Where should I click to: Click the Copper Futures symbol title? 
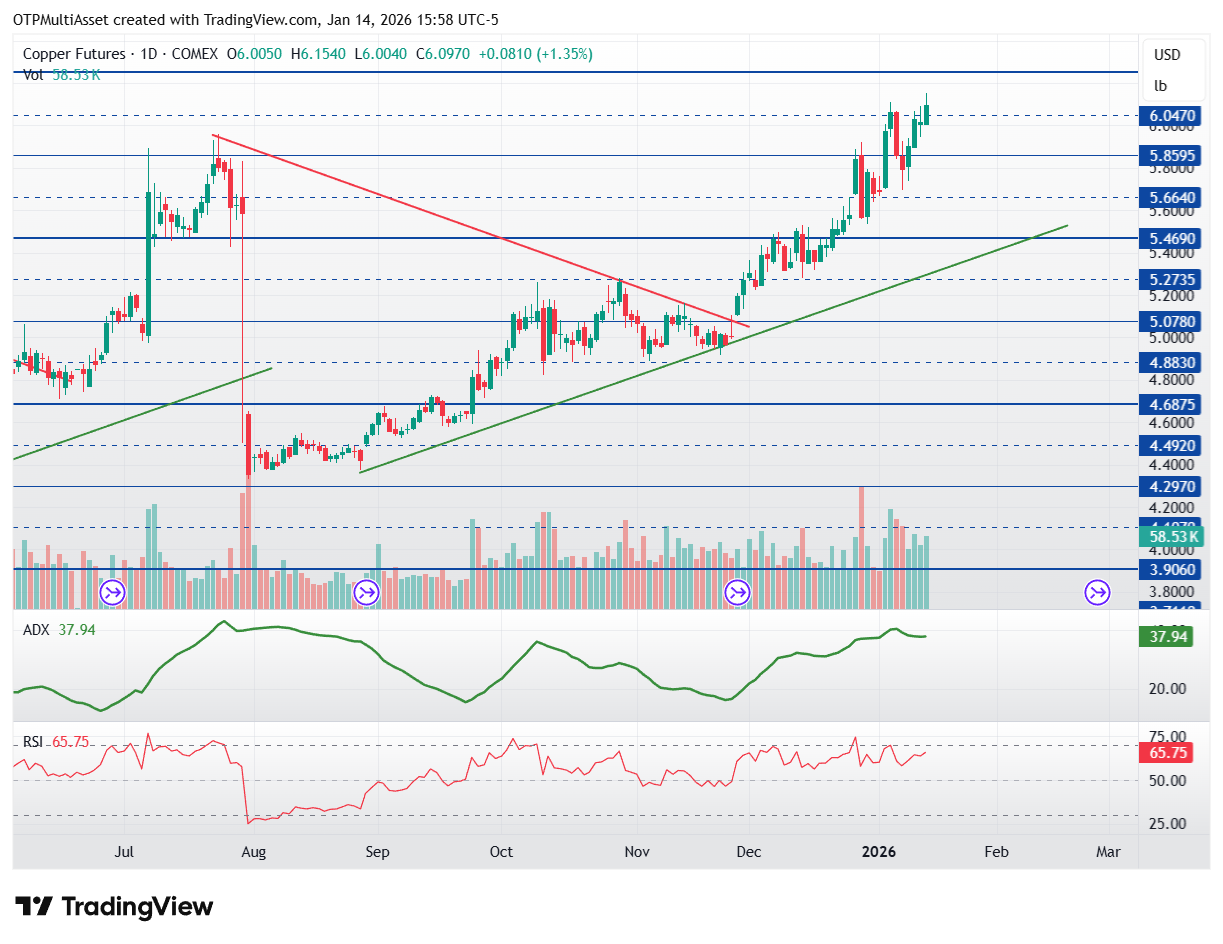pos(74,54)
